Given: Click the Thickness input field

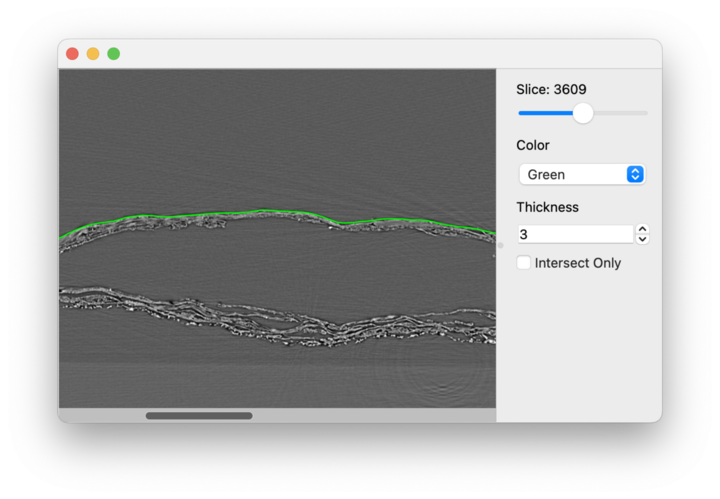Looking at the screenshot, I should [576, 234].
